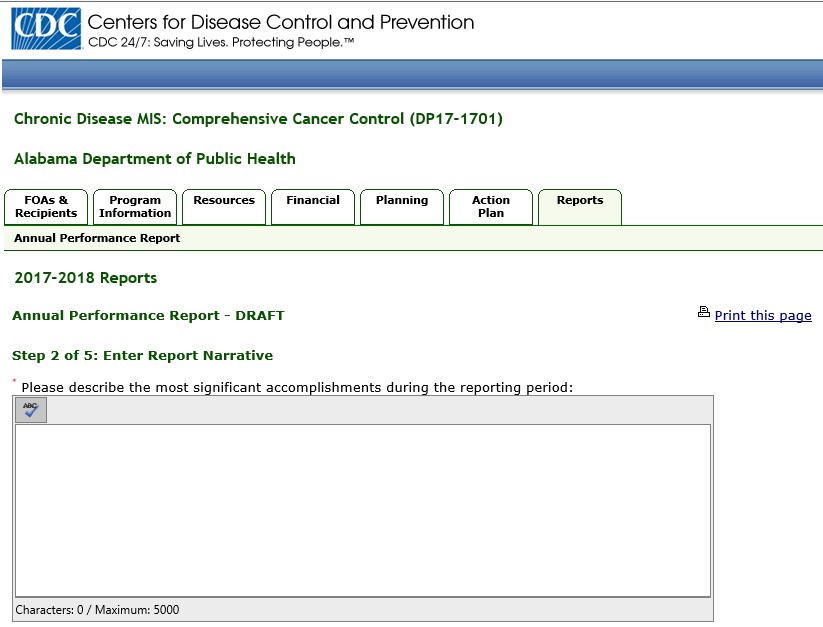
Task: Click the character count status line
Action: [x=98, y=610]
